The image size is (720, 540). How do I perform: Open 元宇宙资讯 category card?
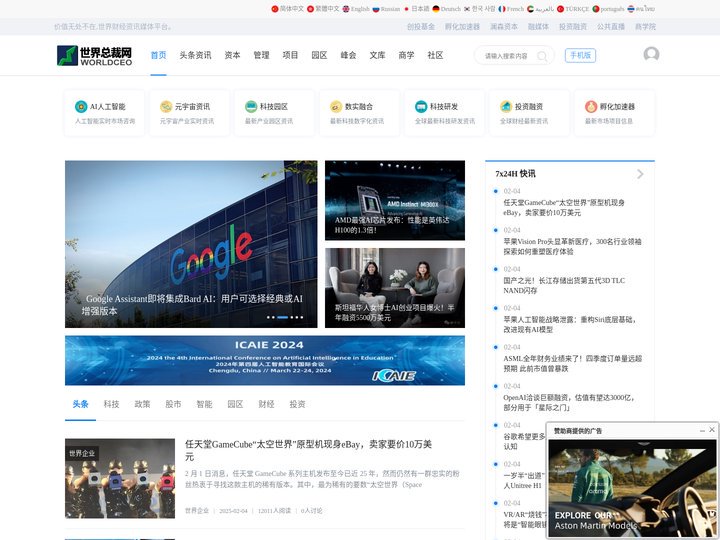(189, 113)
